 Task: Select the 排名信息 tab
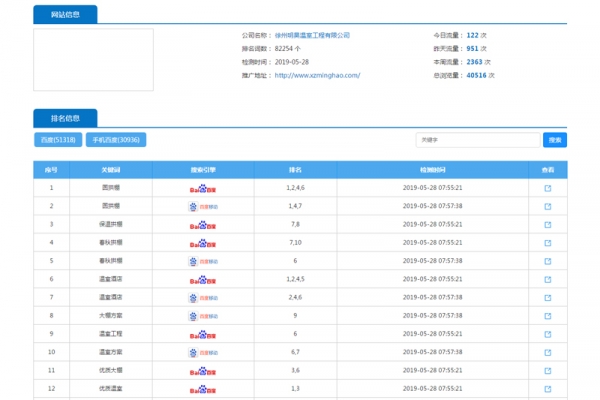click(65, 118)
